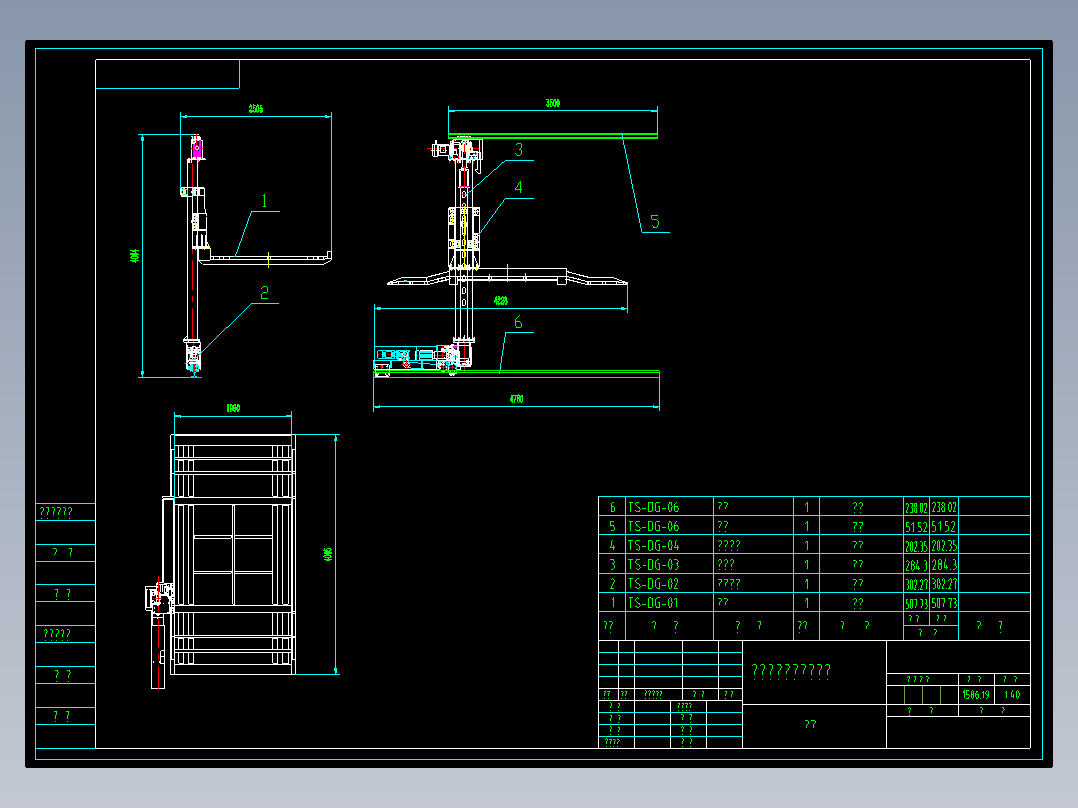Click the TS-DG-01 cell in parts list
Screen dimensions: 1078x808
point(653,603)
